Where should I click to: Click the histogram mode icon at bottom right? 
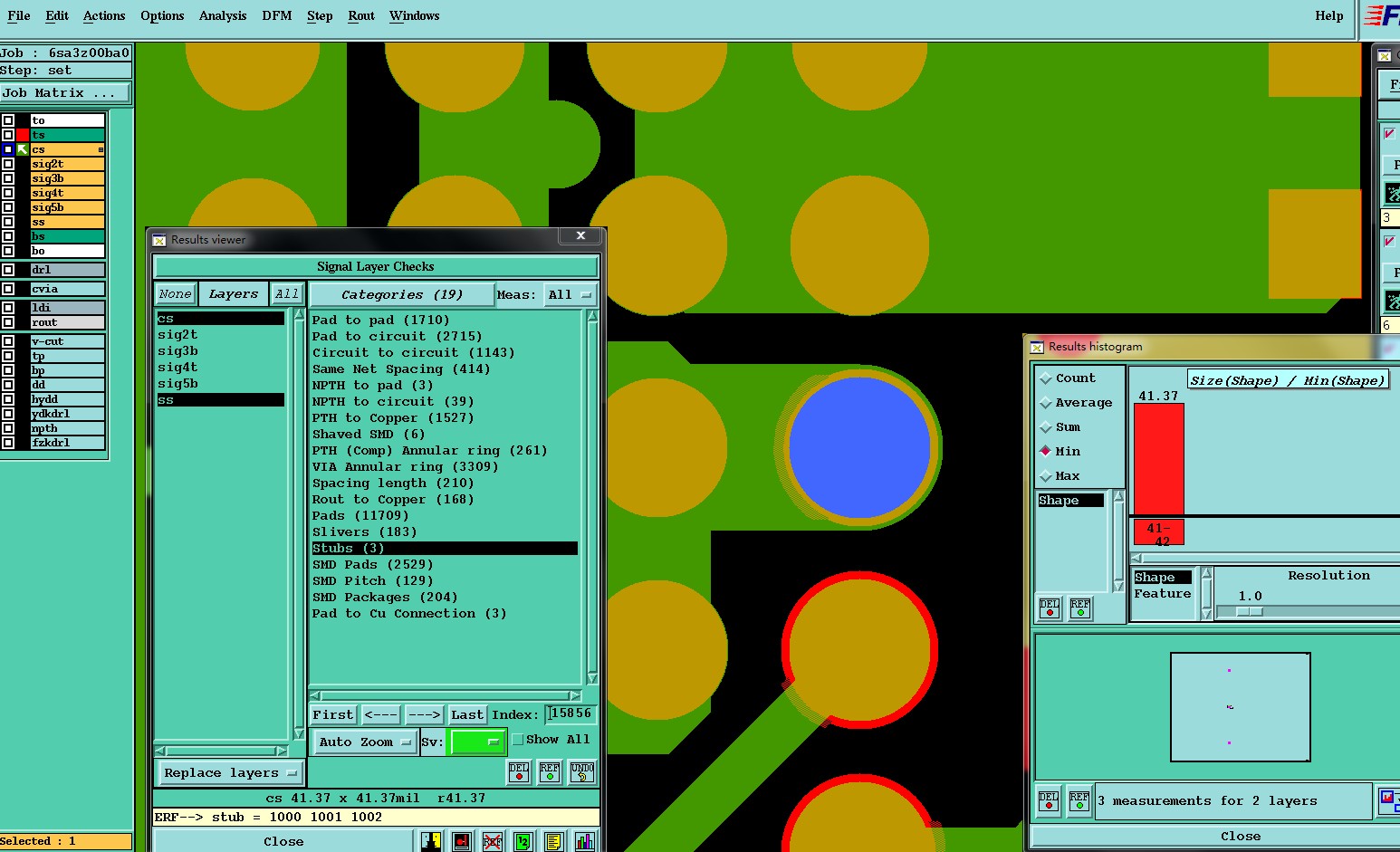click(x=1388, y=799)
